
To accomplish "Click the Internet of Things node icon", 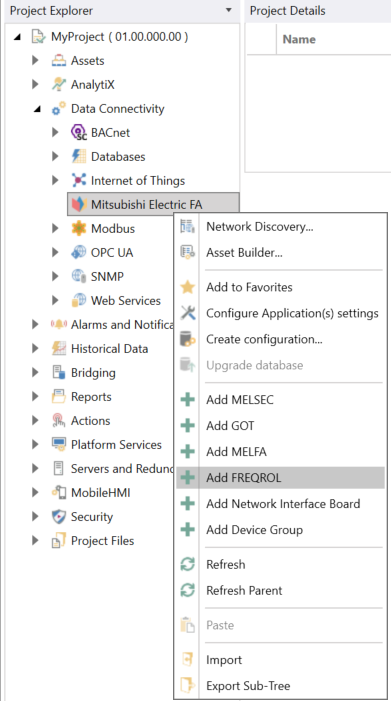I will (79, 181).
